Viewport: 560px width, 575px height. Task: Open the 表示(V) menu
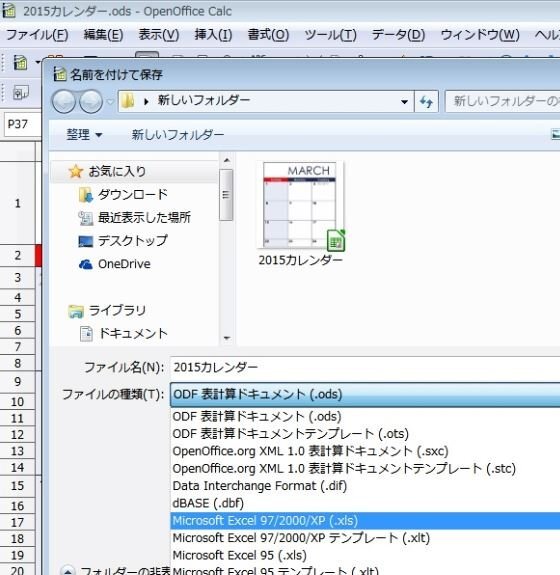(x=159, y=35)
